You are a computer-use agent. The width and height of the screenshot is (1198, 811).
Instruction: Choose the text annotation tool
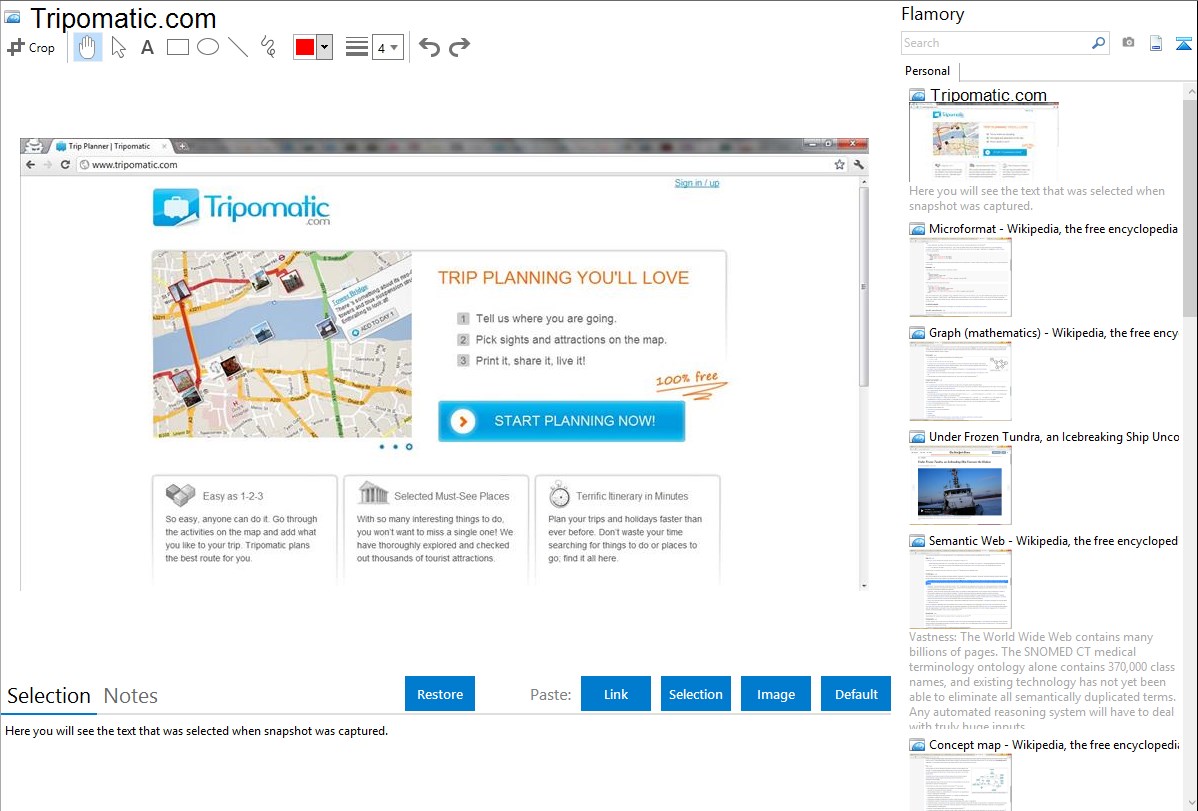tap(147, 47)
